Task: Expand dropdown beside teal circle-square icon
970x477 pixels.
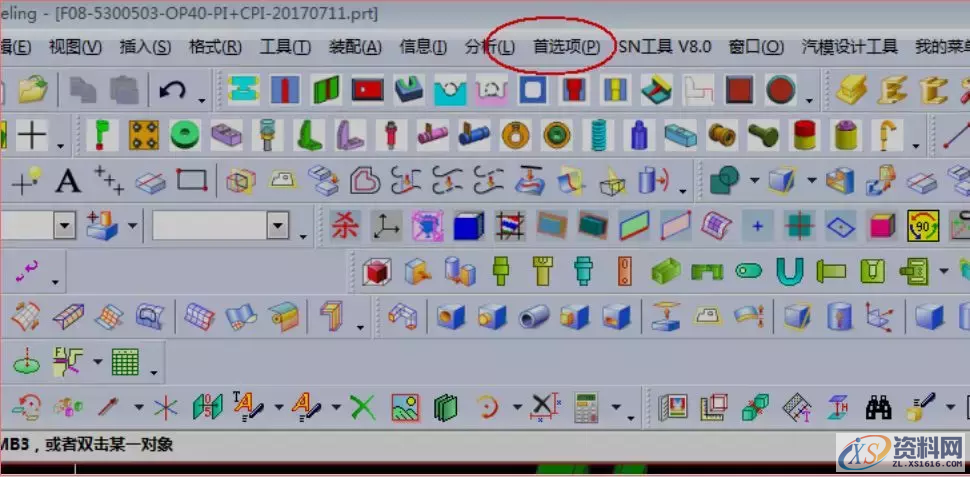Action: tap(754, 181)
